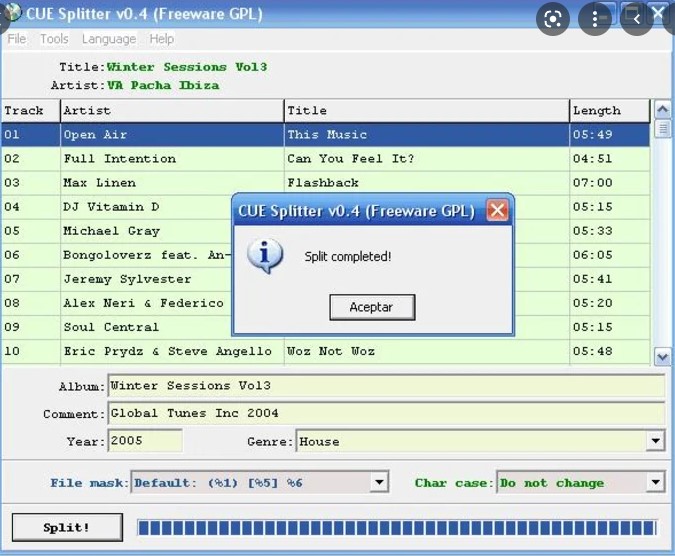Click the Comment field with Global Tunes Inc 2004
The image size is (675, 556).
(386, 413)
